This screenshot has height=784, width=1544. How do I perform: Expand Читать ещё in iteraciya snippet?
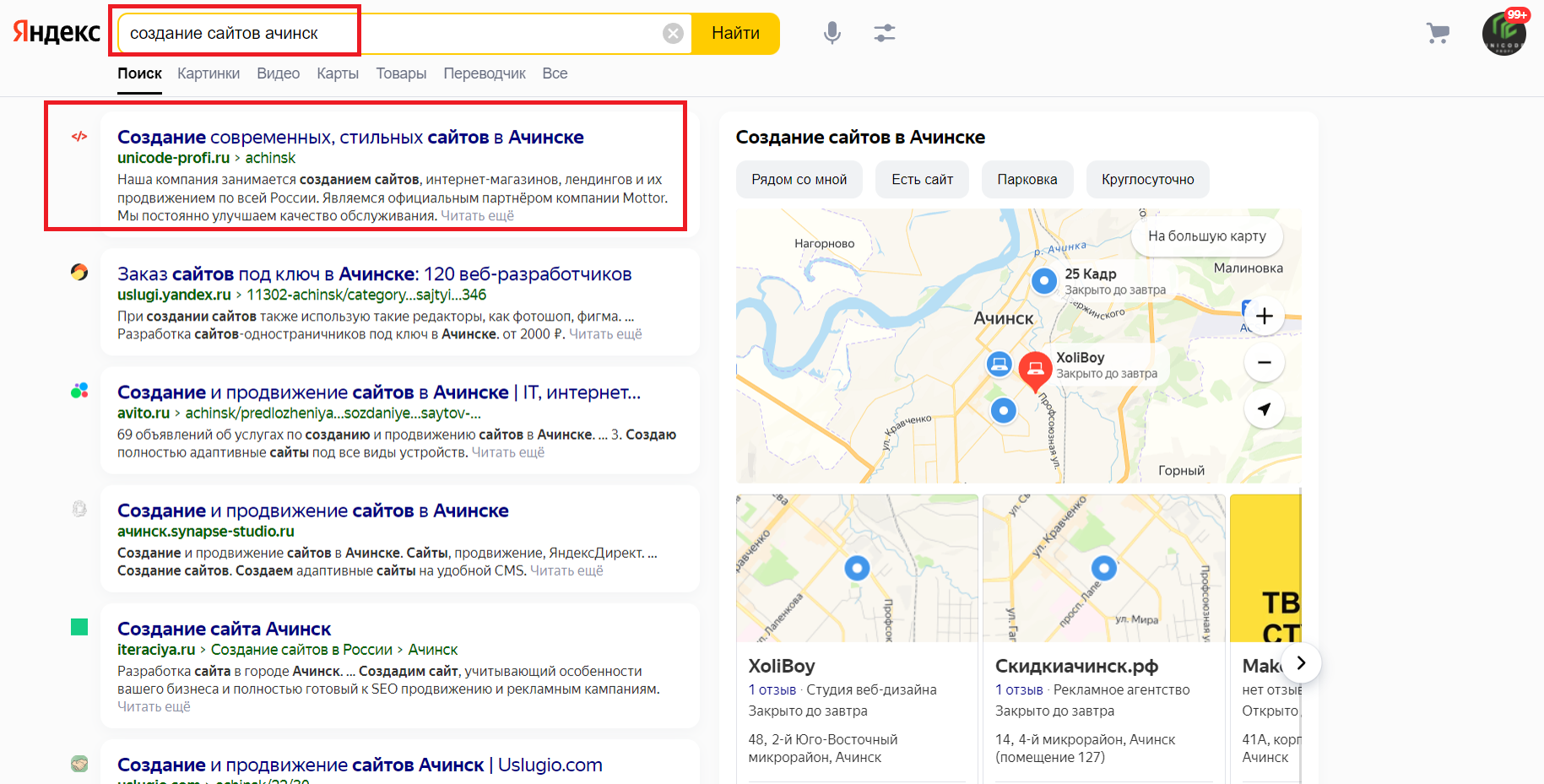click(154, 706)
